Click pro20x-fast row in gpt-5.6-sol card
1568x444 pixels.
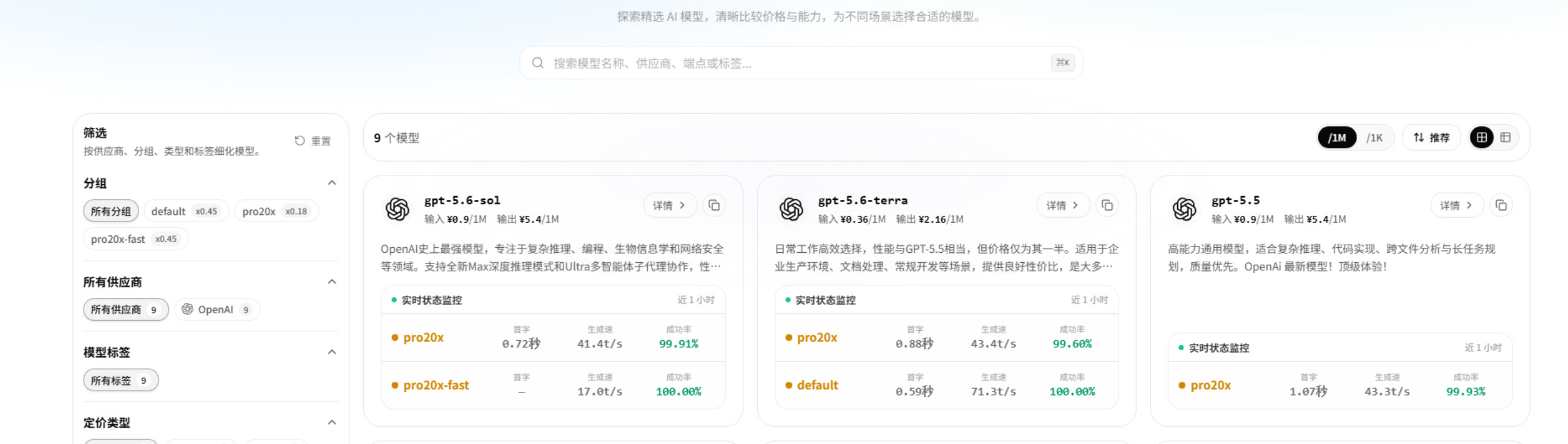click(553, 385)
